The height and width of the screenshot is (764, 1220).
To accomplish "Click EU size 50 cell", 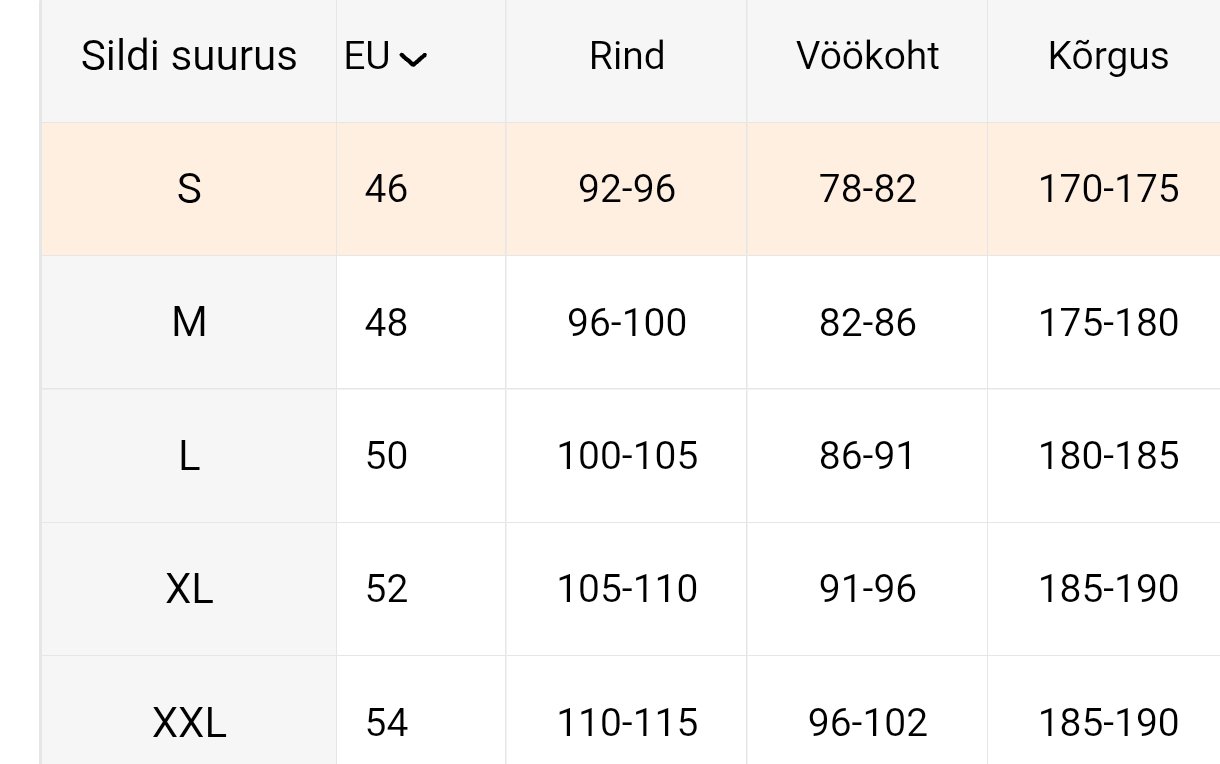I will tap(386, 456).
